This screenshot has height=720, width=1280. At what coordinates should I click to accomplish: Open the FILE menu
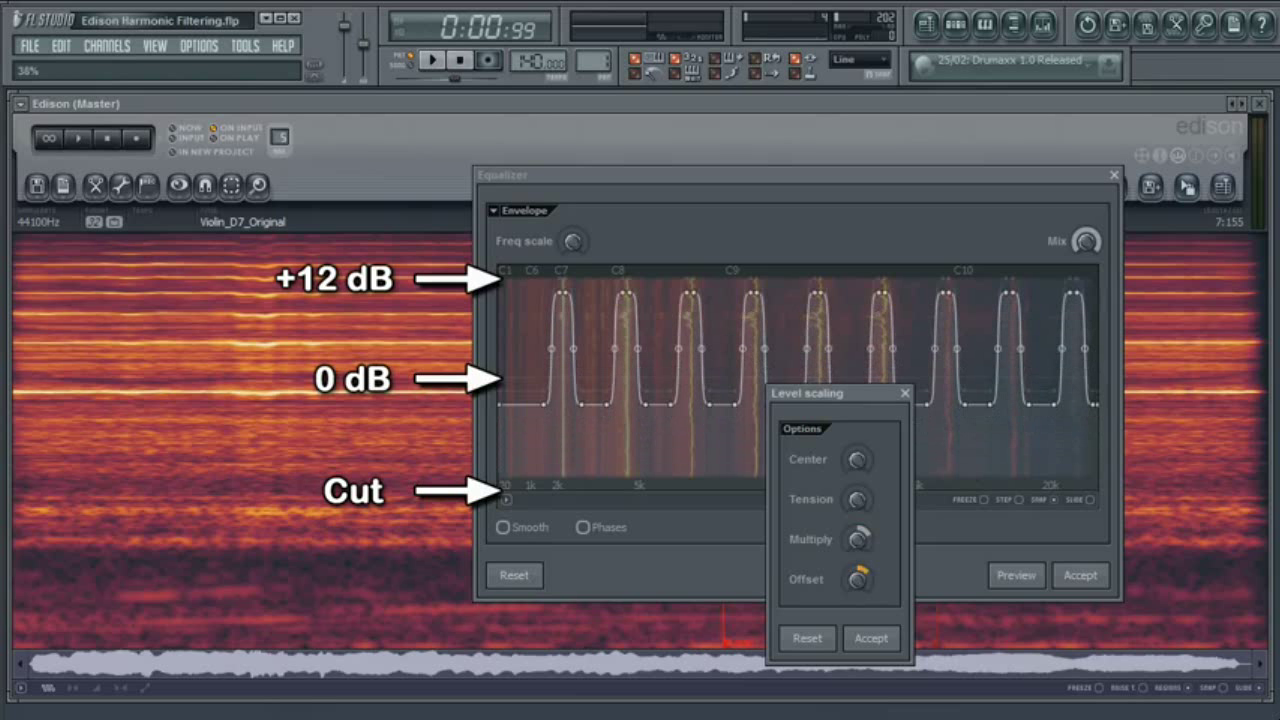[30, 46]
